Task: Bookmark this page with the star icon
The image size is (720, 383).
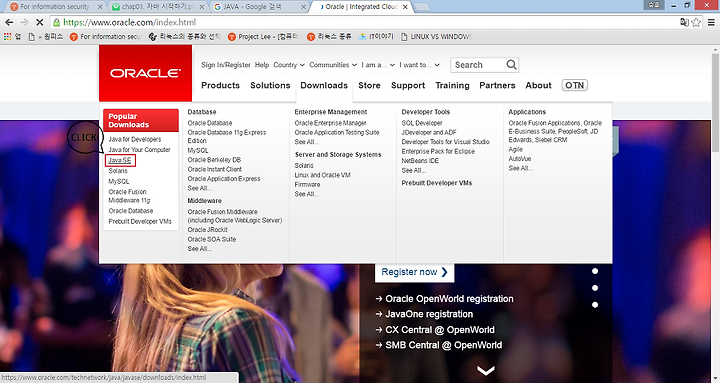Action: coord(696,22)
